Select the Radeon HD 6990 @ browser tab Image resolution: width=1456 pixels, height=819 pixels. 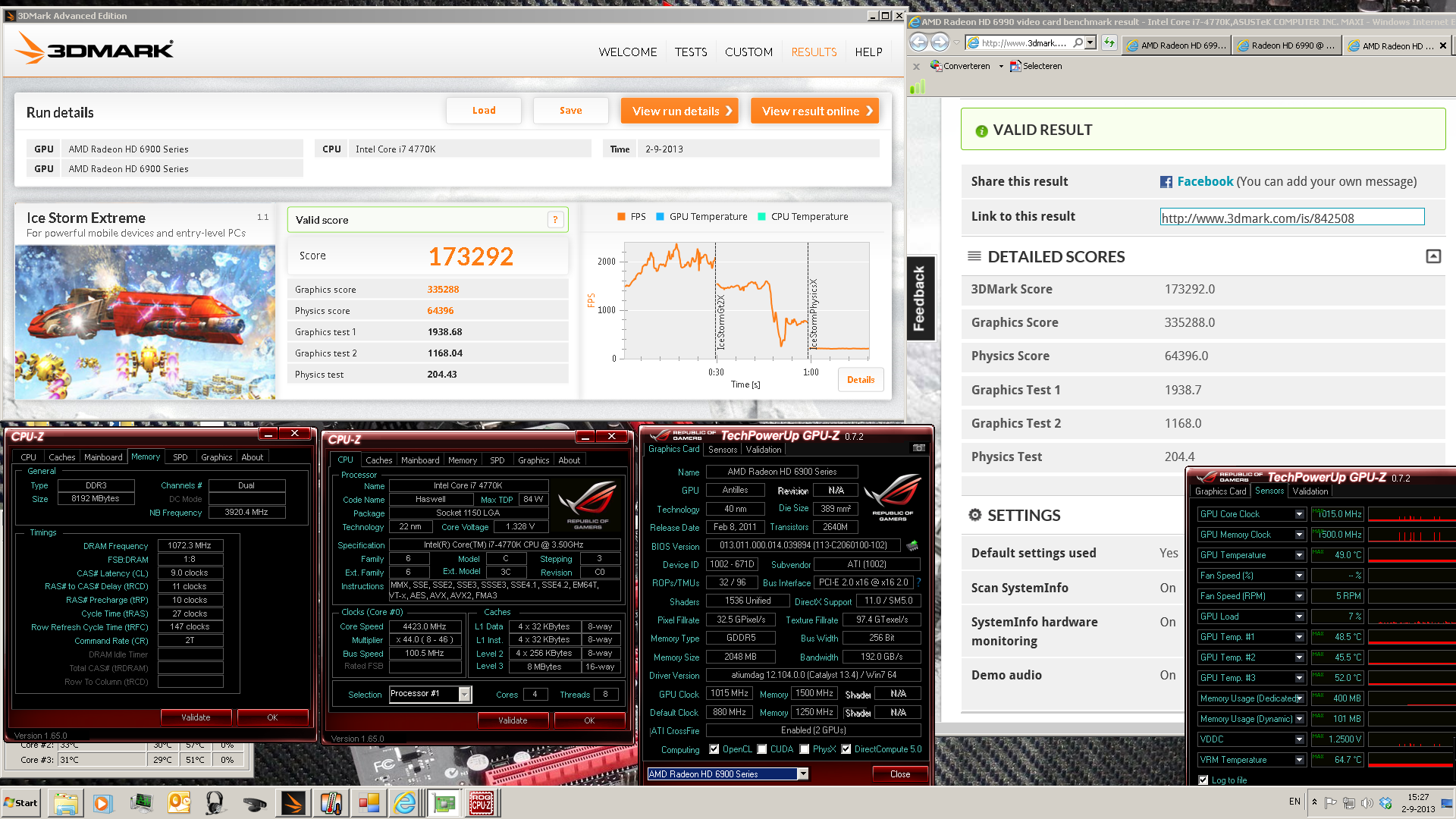point(1286,45)
